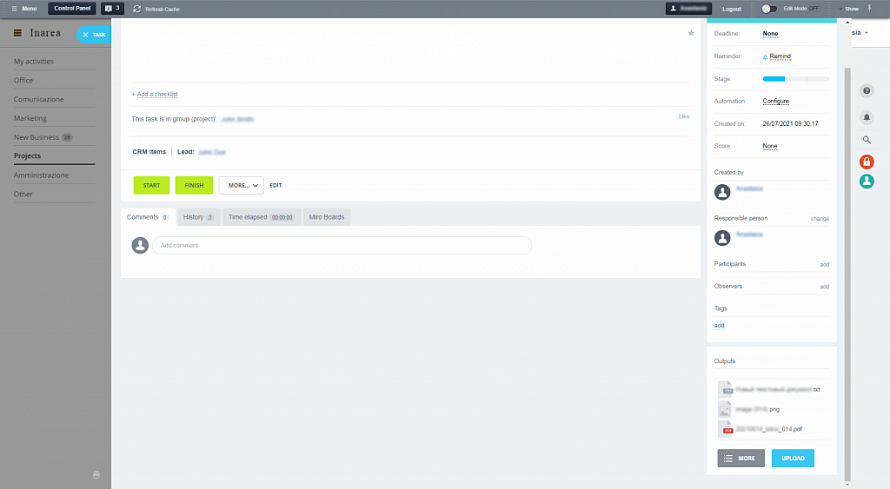
Task: Click the blue UPLOAD button
Action: coord(792,458)
